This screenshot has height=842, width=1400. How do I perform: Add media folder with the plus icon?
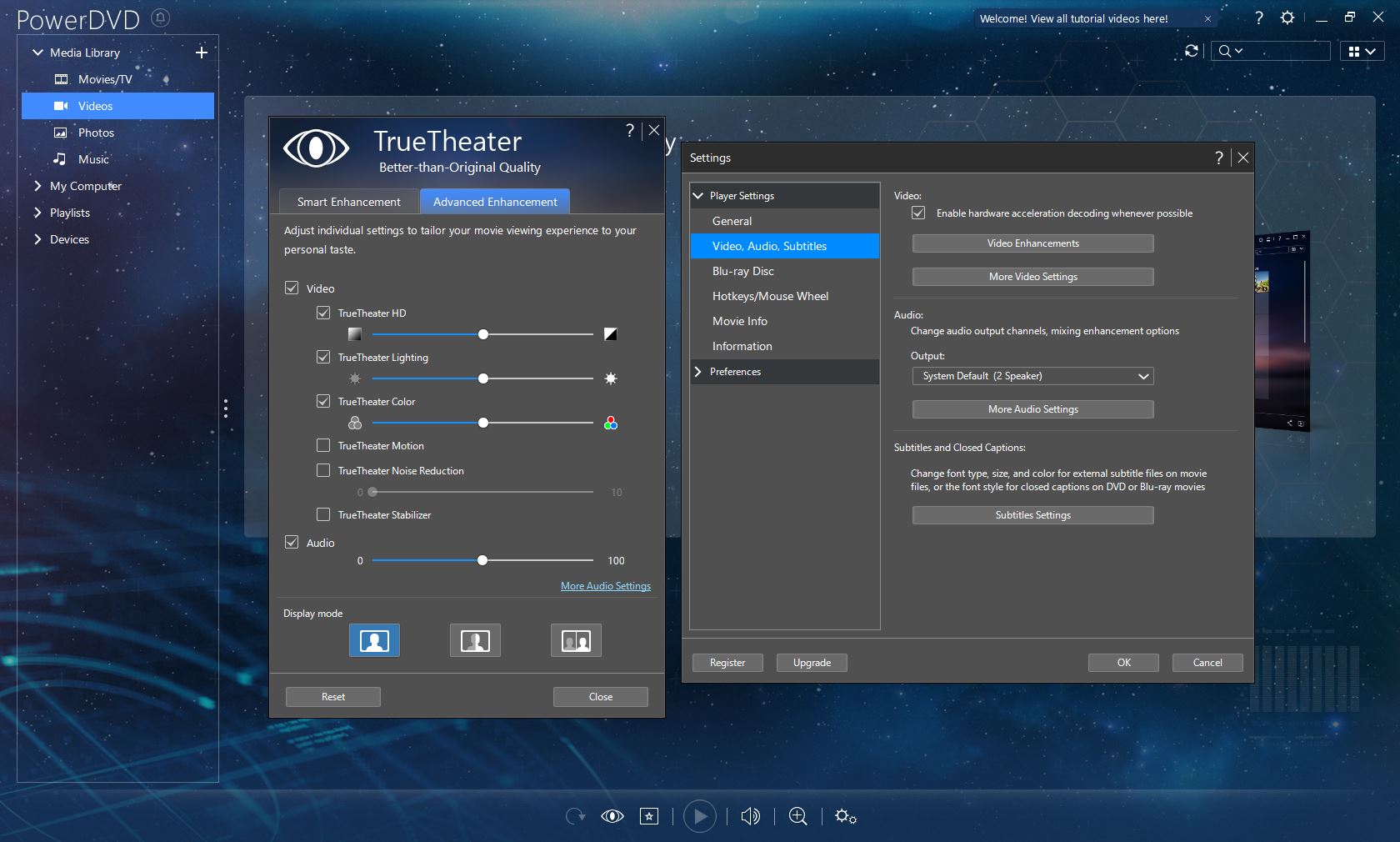click(201, 52)
